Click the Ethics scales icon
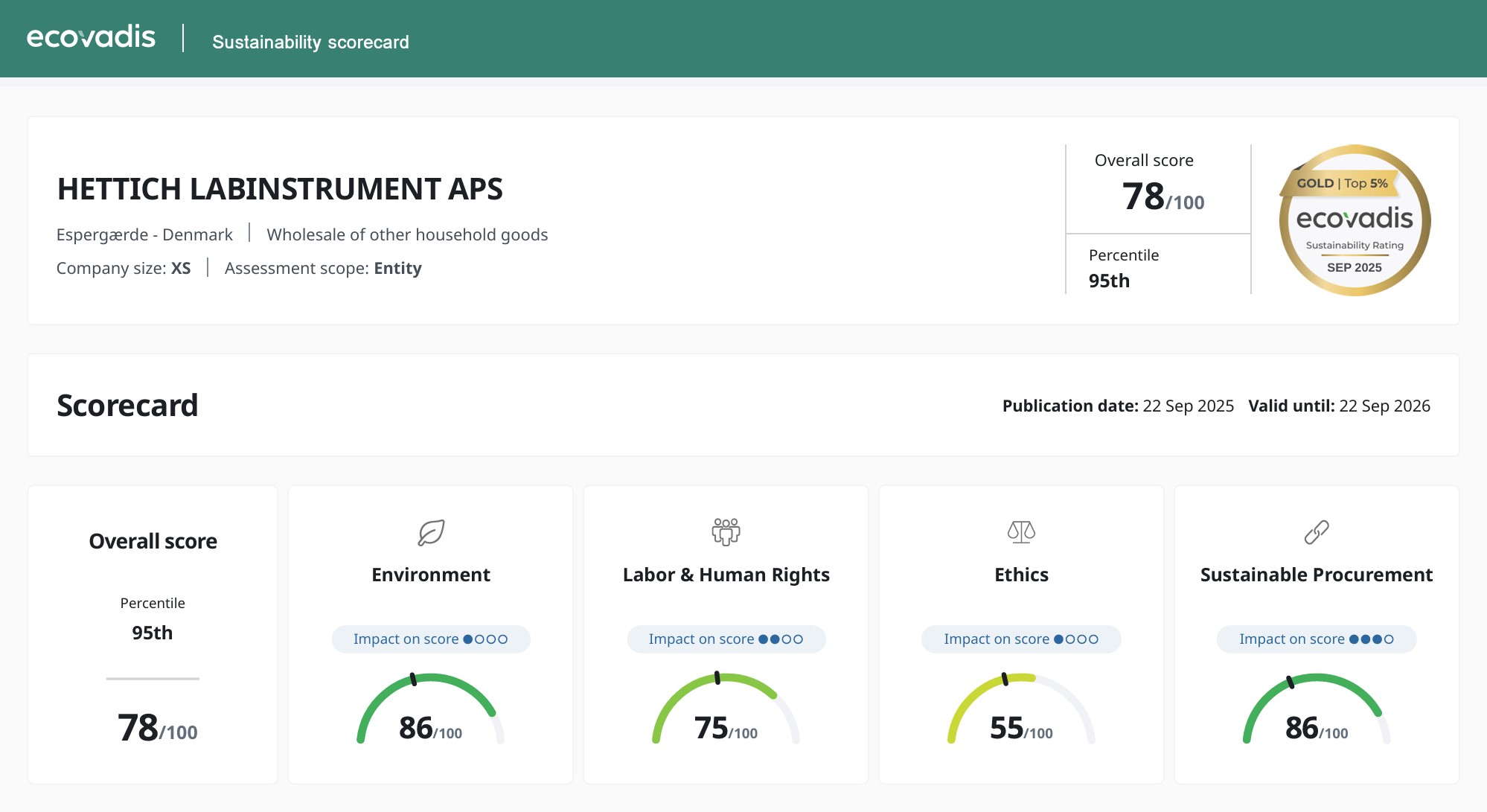 click(1021, 532)
